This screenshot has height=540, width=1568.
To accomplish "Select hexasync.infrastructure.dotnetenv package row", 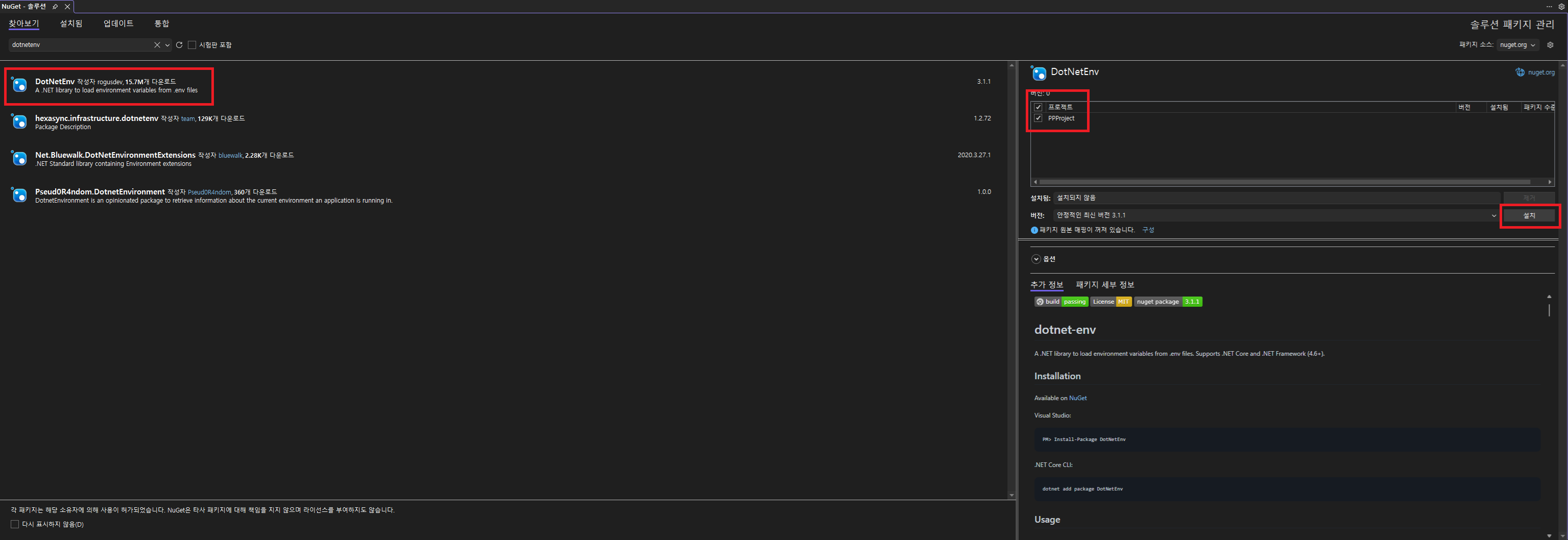I will tap(503, 122).
